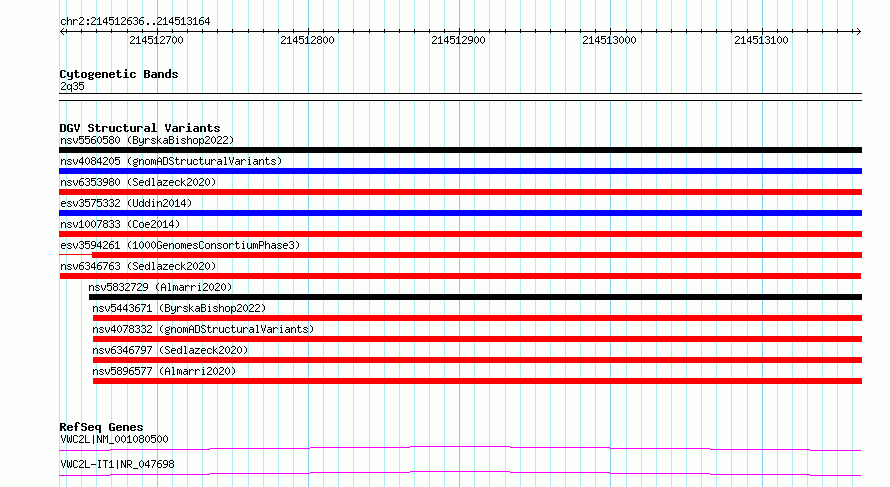Select the red nsv6346763 variant bar

coord(460,276)
